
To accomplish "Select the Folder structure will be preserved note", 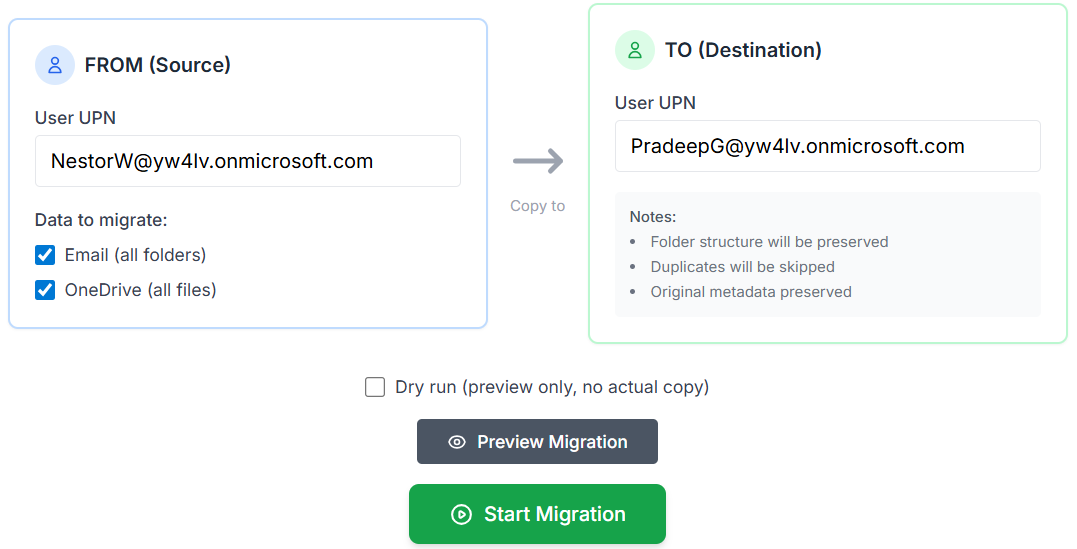I will click(x=769, y=242).
